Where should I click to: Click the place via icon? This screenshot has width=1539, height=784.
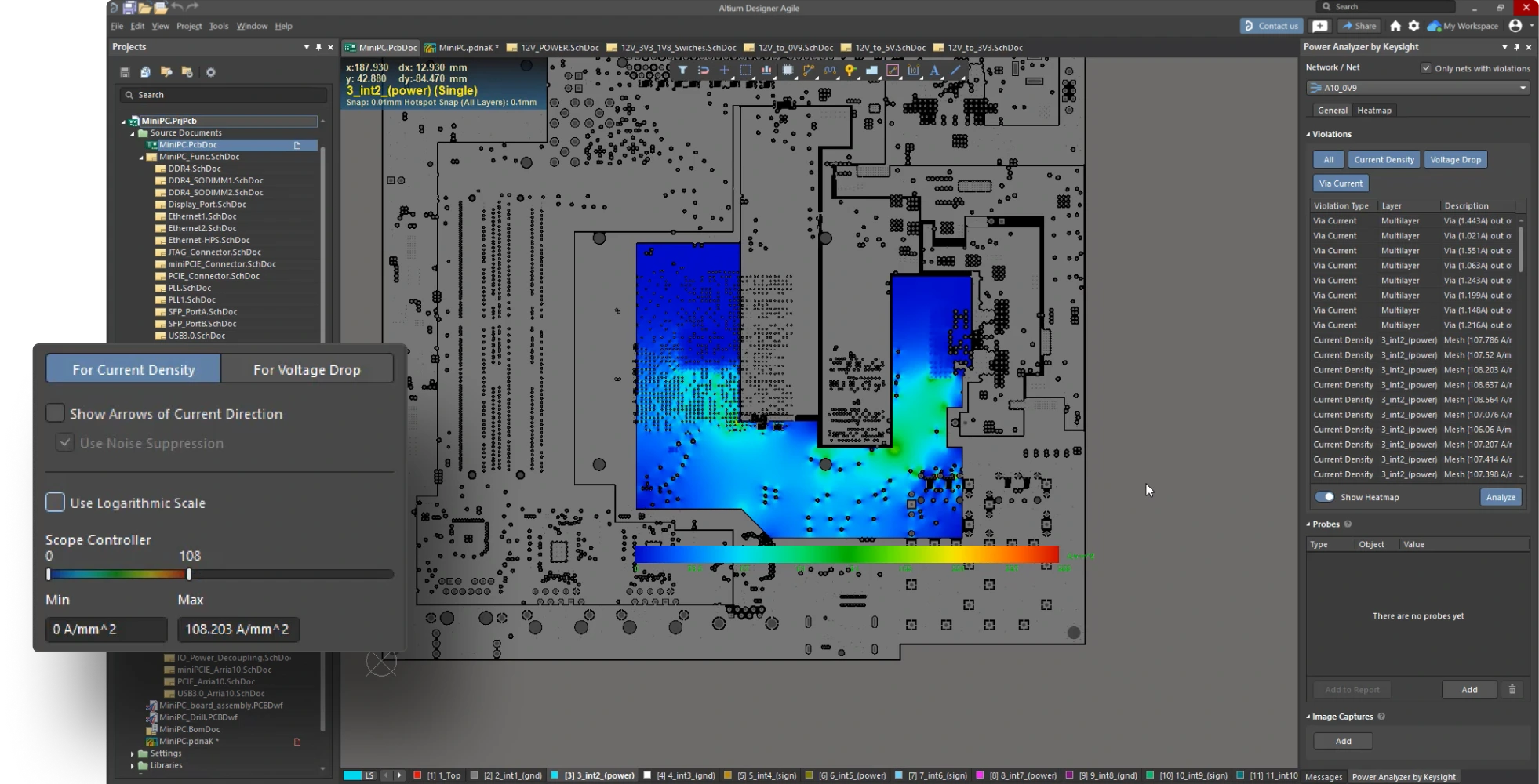[x=850, y=71]
